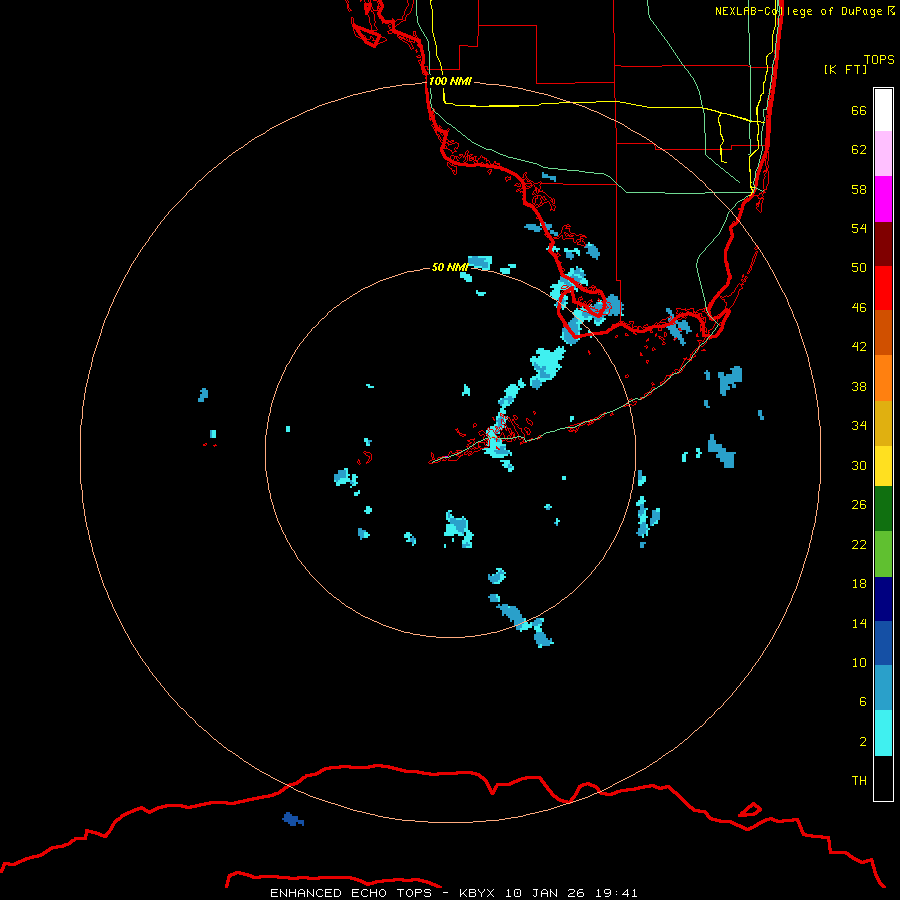
Task: Click the "42" legend value
Action: click(x=859, y=347)
